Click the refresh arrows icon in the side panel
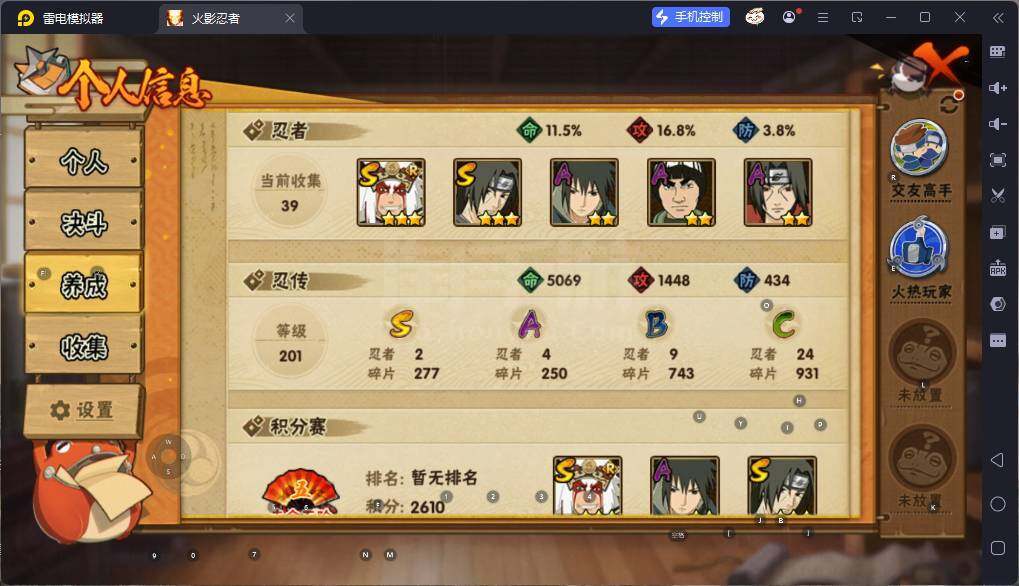Screen dimensions: 1019x586 point(949,103)
